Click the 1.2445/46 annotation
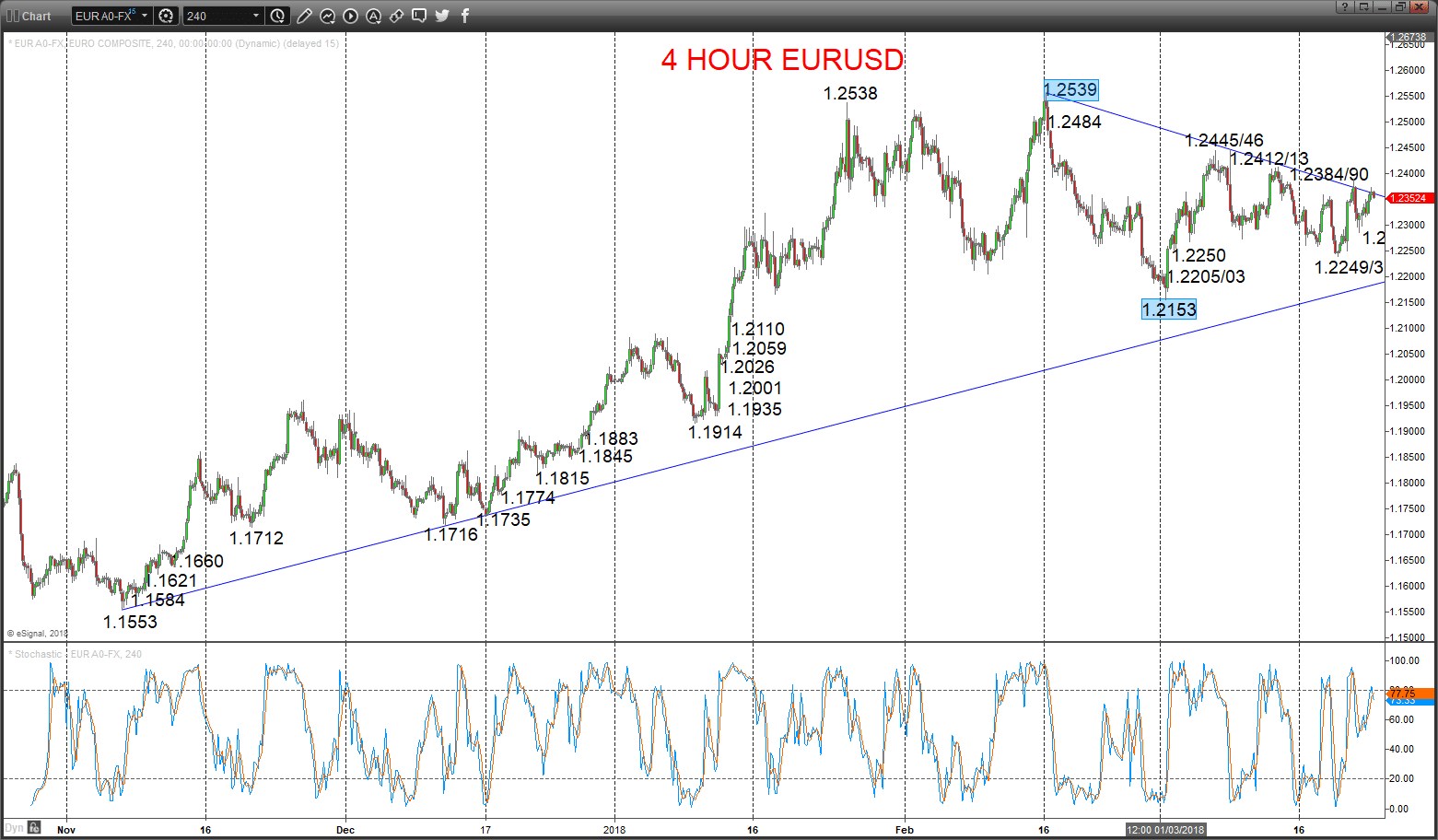Image resolution: width=1438 pixels, height=840 pixels. tap(1224, 140)
